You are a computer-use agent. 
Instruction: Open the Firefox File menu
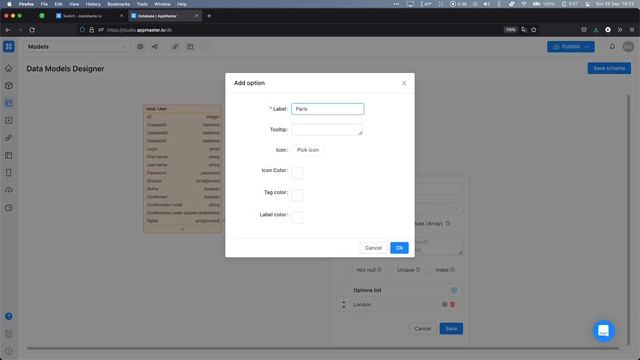coord(44,4)
